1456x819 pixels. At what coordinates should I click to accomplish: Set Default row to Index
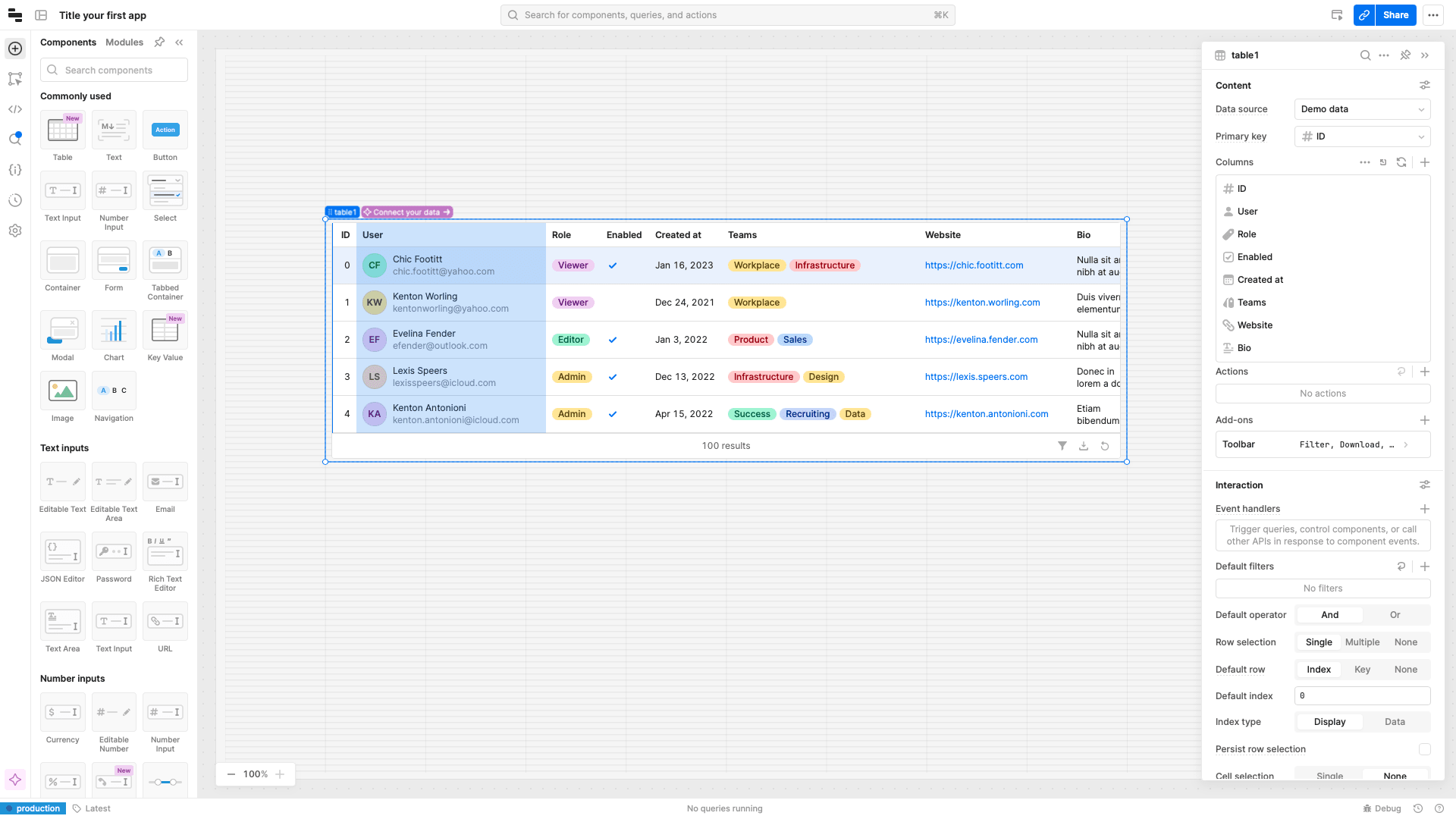(x=1319, y=670)
